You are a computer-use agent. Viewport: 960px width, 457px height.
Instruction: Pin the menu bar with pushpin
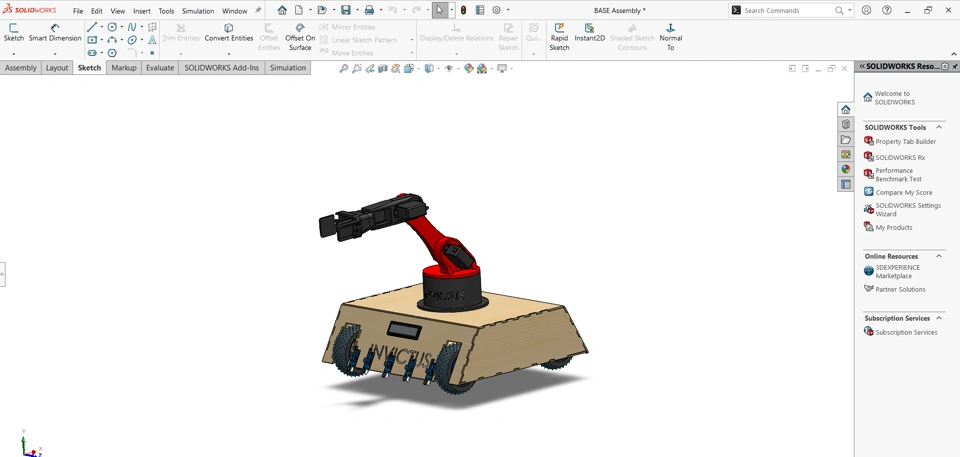258,10
